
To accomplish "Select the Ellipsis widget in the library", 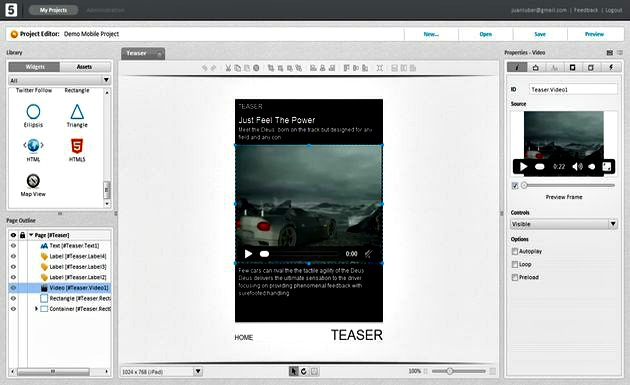I will tap(33, 116).
